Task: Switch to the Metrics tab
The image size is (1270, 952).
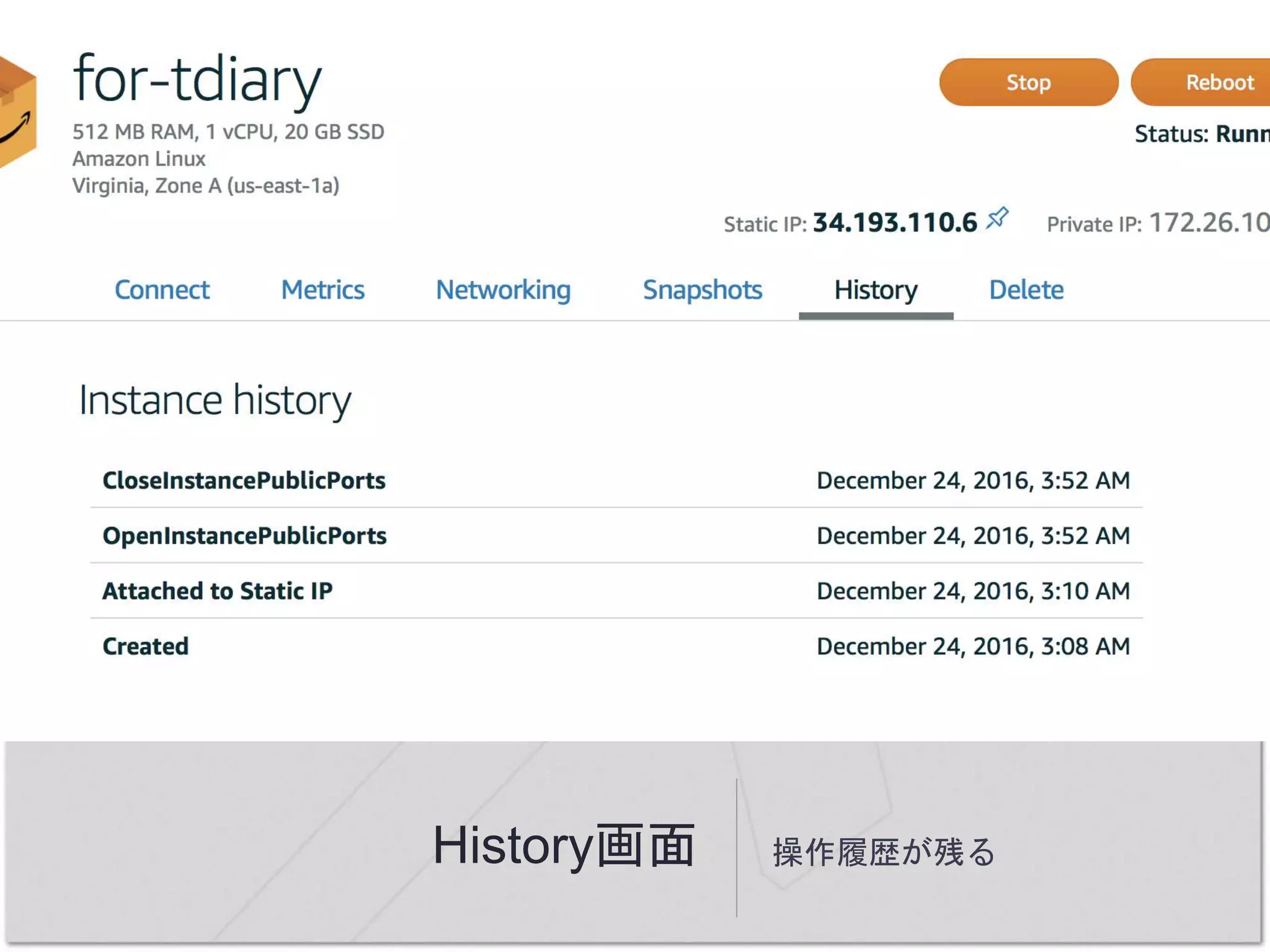Action: pyautogui.click(x=322, y=289)
